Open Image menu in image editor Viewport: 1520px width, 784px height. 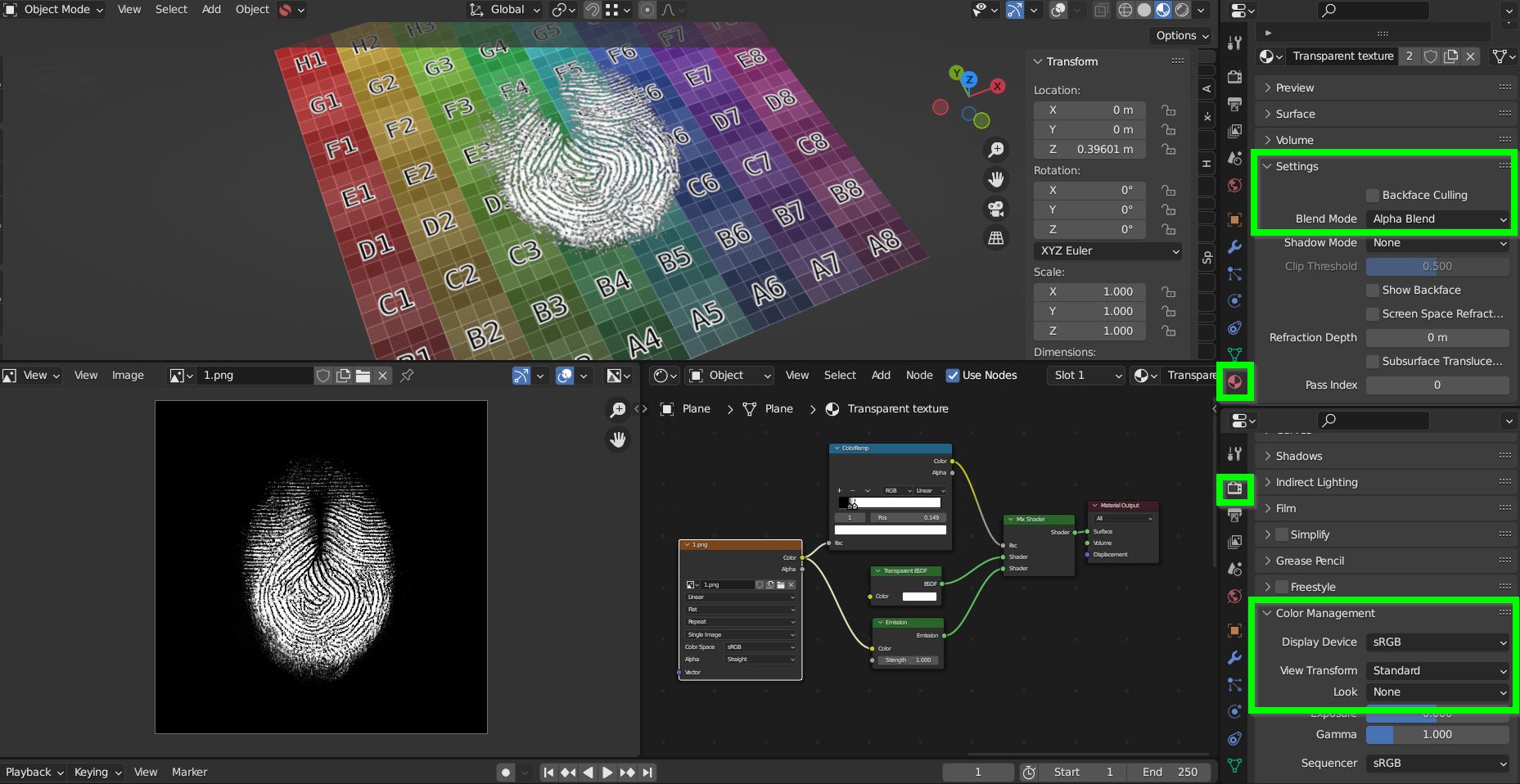tap(128, 376)
